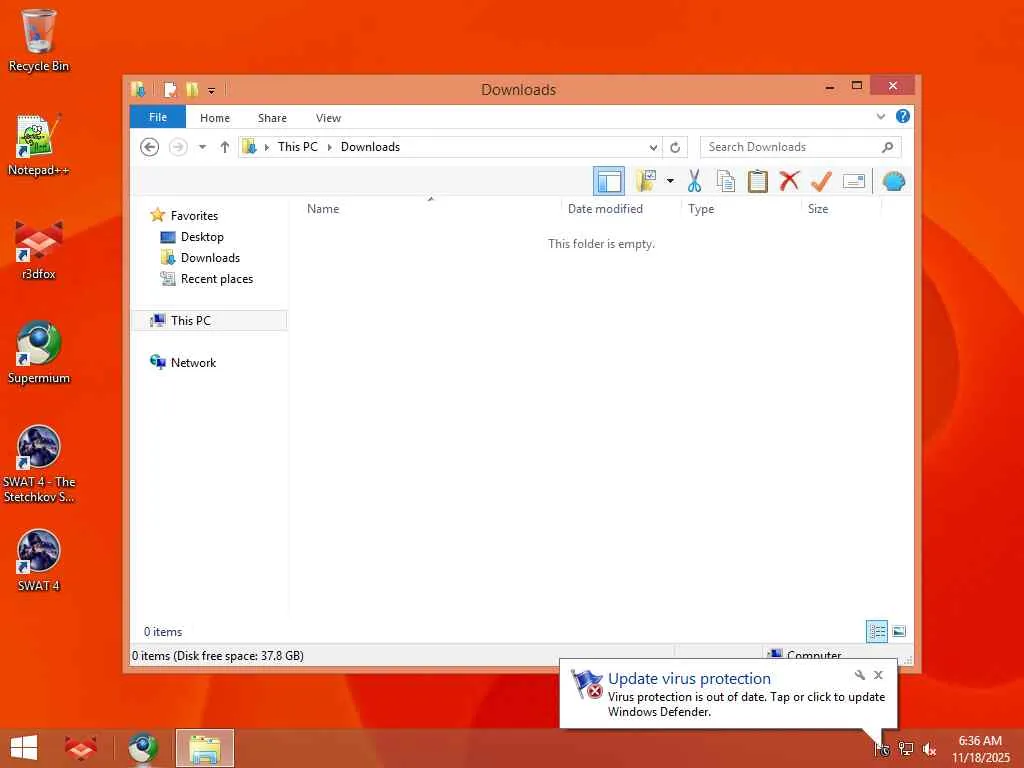Image resolution: width=1024 pixels, height=768 pixels.
Task: Click the '0 items' status text
Action: (163, 632)
